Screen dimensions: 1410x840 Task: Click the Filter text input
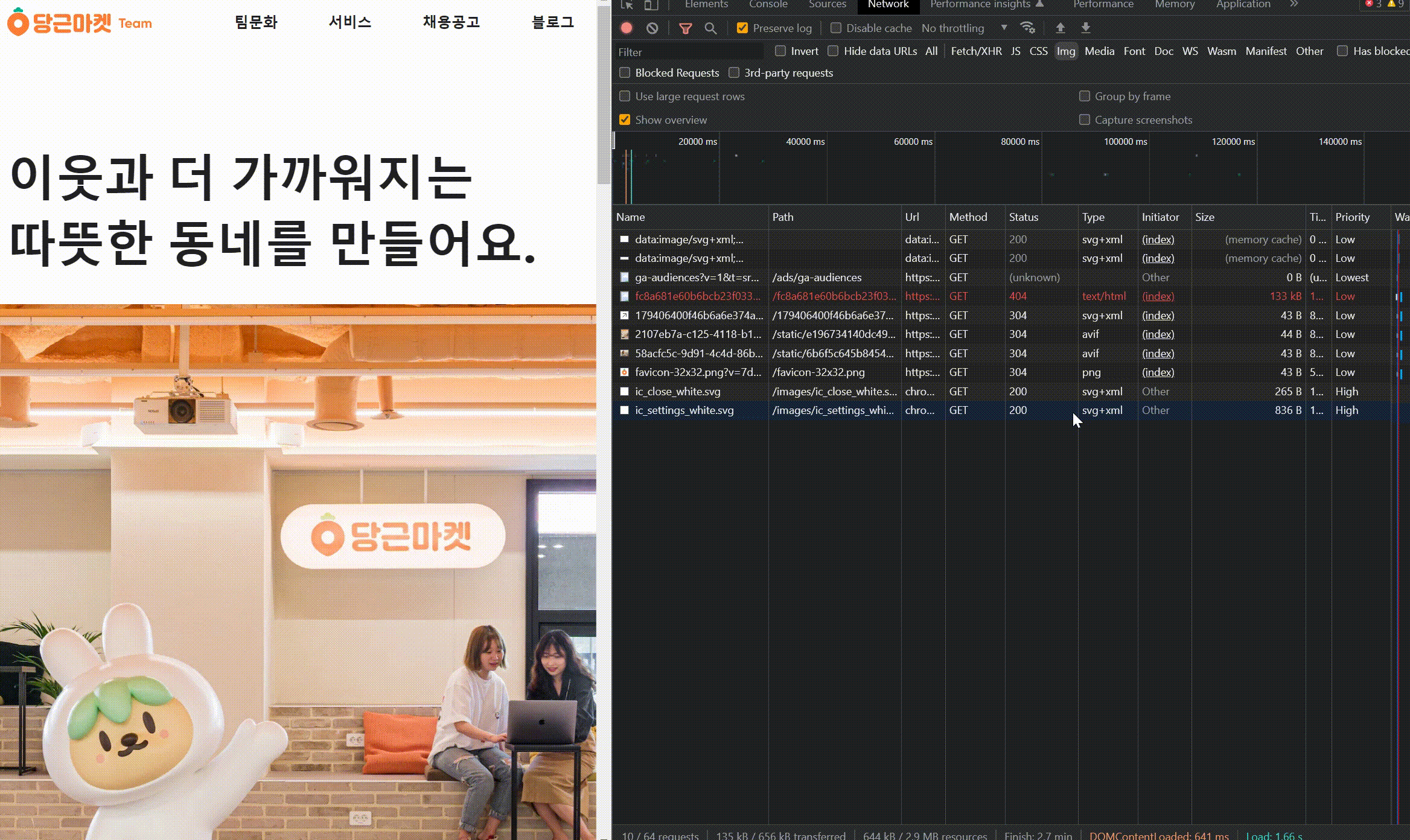coord(688,52)
